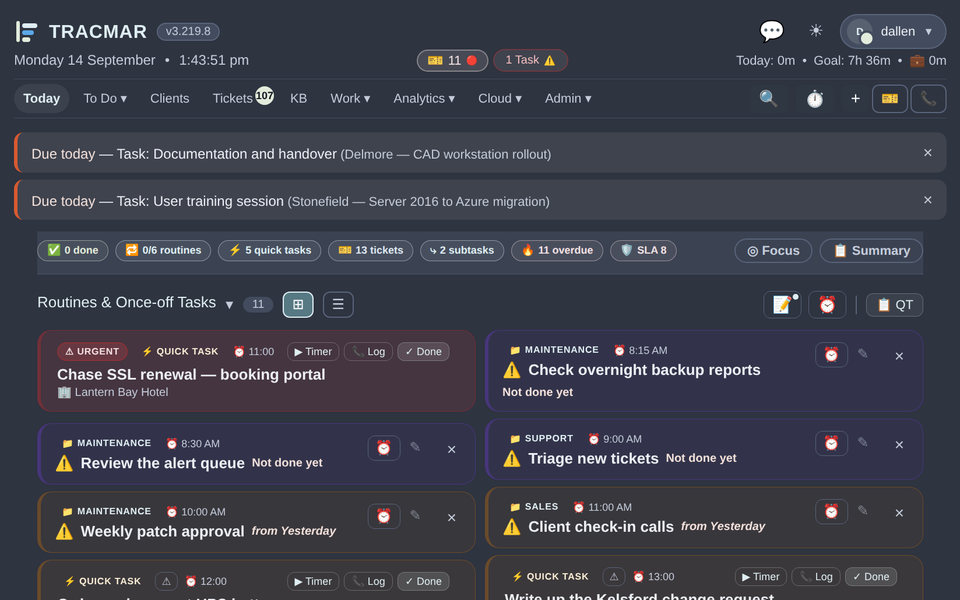Remove Review the alert queue card
Image resolution: width=960 pixels, height=600 pixels.
tap(451, 449)
